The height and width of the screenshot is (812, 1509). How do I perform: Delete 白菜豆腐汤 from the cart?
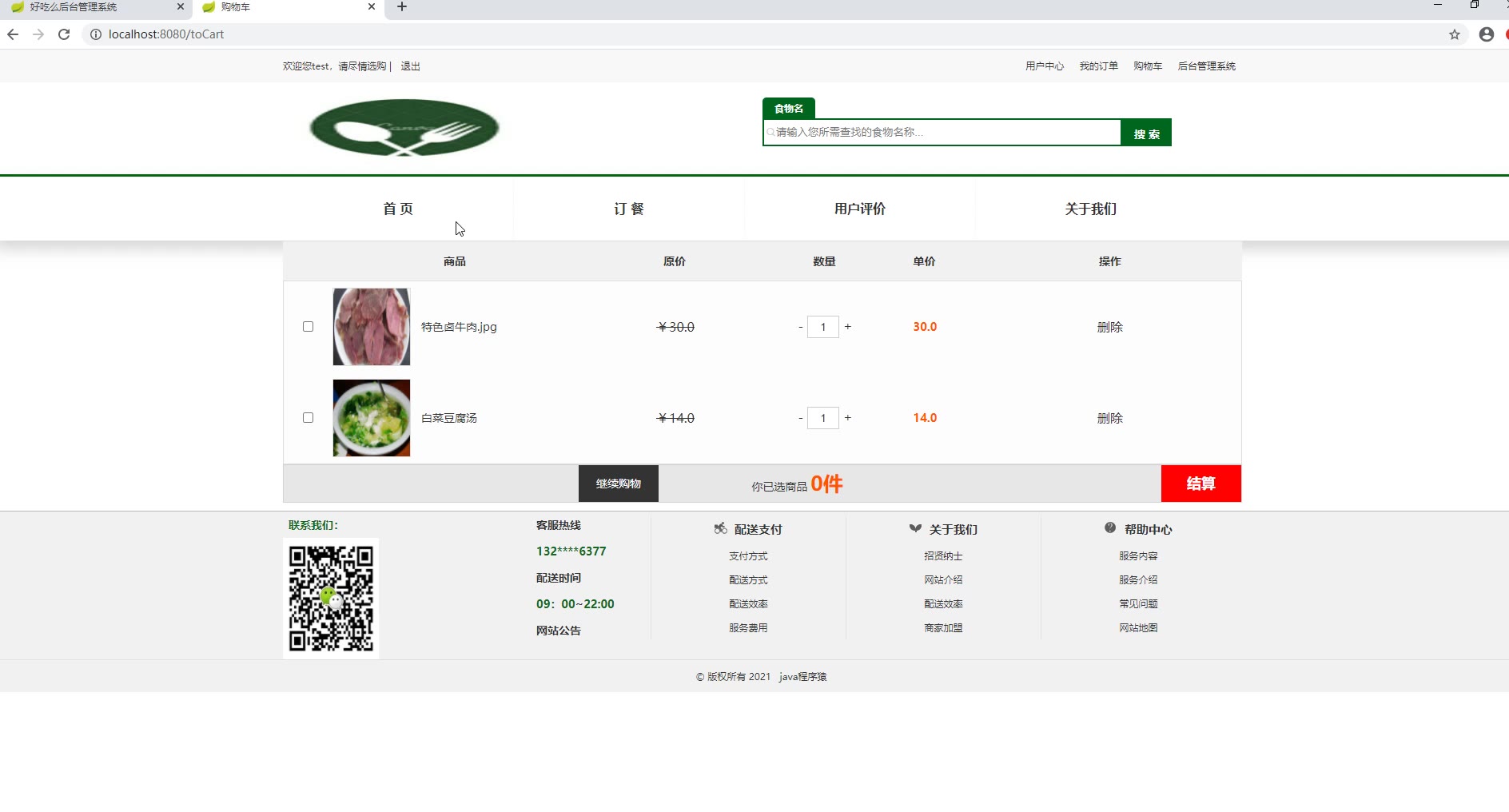(x=1110, y=418)
